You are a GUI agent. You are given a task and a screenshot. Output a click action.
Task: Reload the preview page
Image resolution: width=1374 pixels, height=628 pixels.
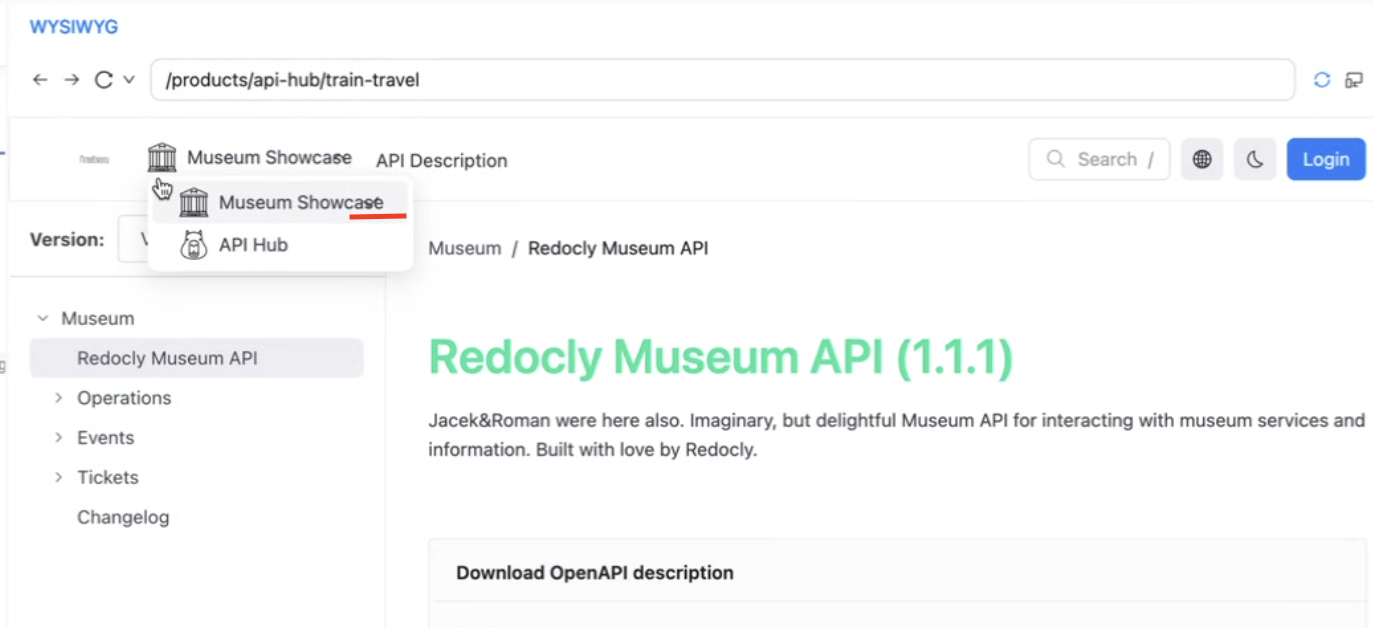point(103,80)
